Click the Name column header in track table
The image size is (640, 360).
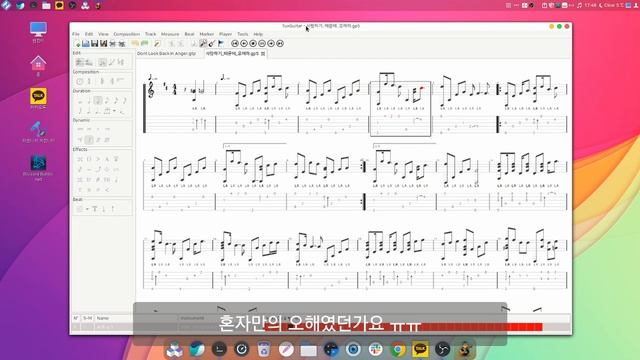click(x=103, y=318)
